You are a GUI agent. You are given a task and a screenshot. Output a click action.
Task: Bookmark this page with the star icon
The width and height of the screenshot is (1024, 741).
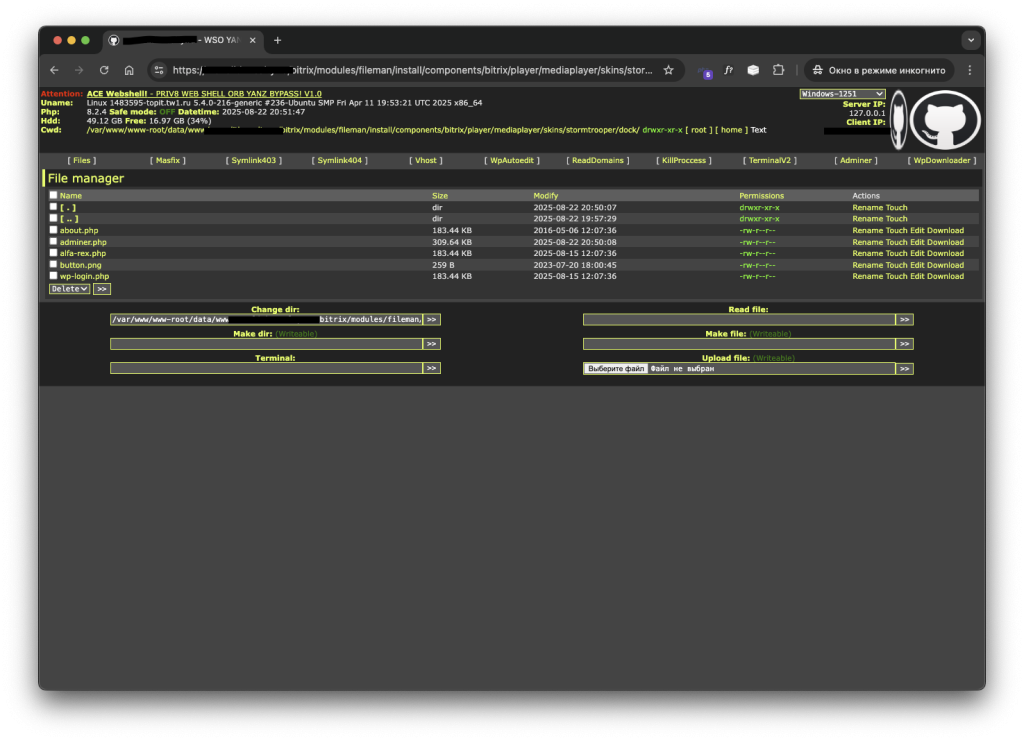tap(668, 70)
